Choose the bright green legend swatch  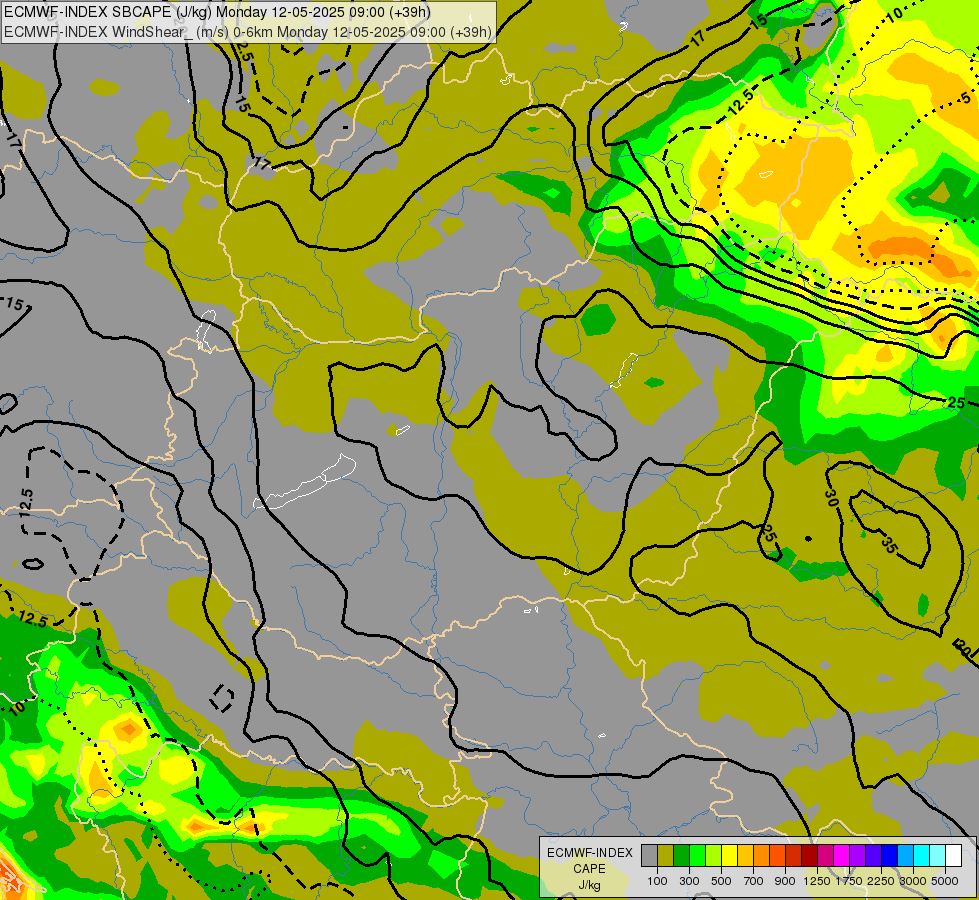[697, 856]
